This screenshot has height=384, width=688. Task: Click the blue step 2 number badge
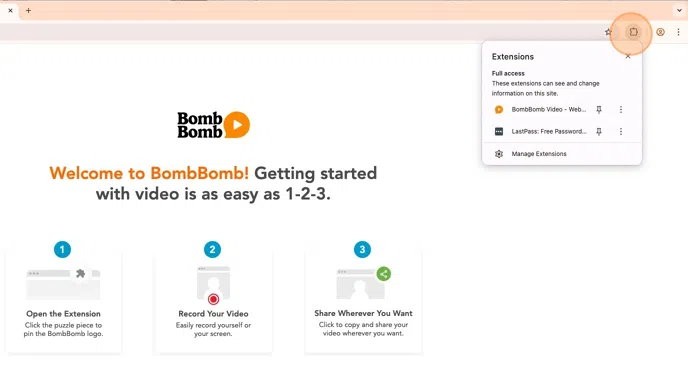click(212, 250)
